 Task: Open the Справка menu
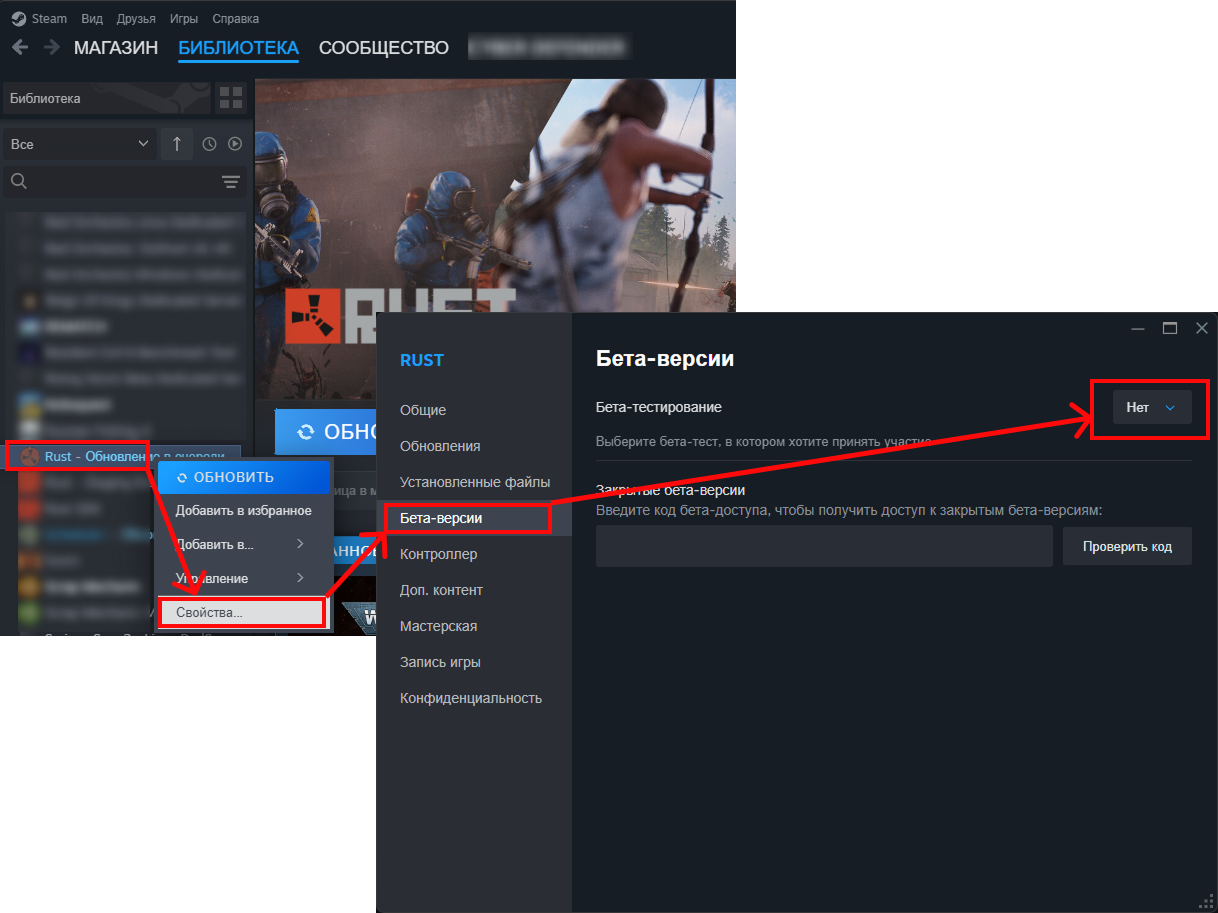click(x=236, y=19)
